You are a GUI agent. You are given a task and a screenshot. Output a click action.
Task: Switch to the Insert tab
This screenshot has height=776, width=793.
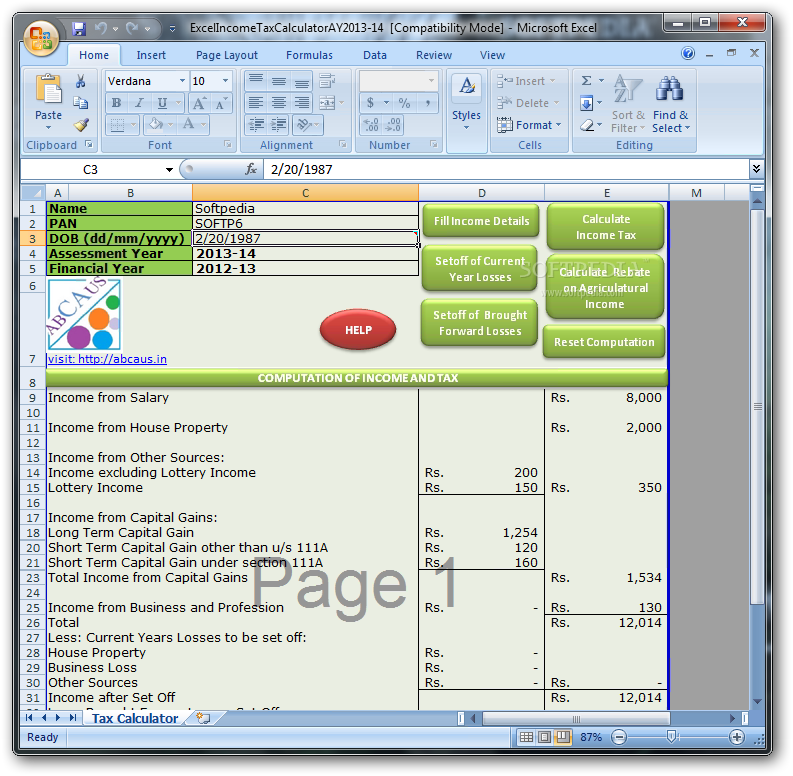pos(151,55)
